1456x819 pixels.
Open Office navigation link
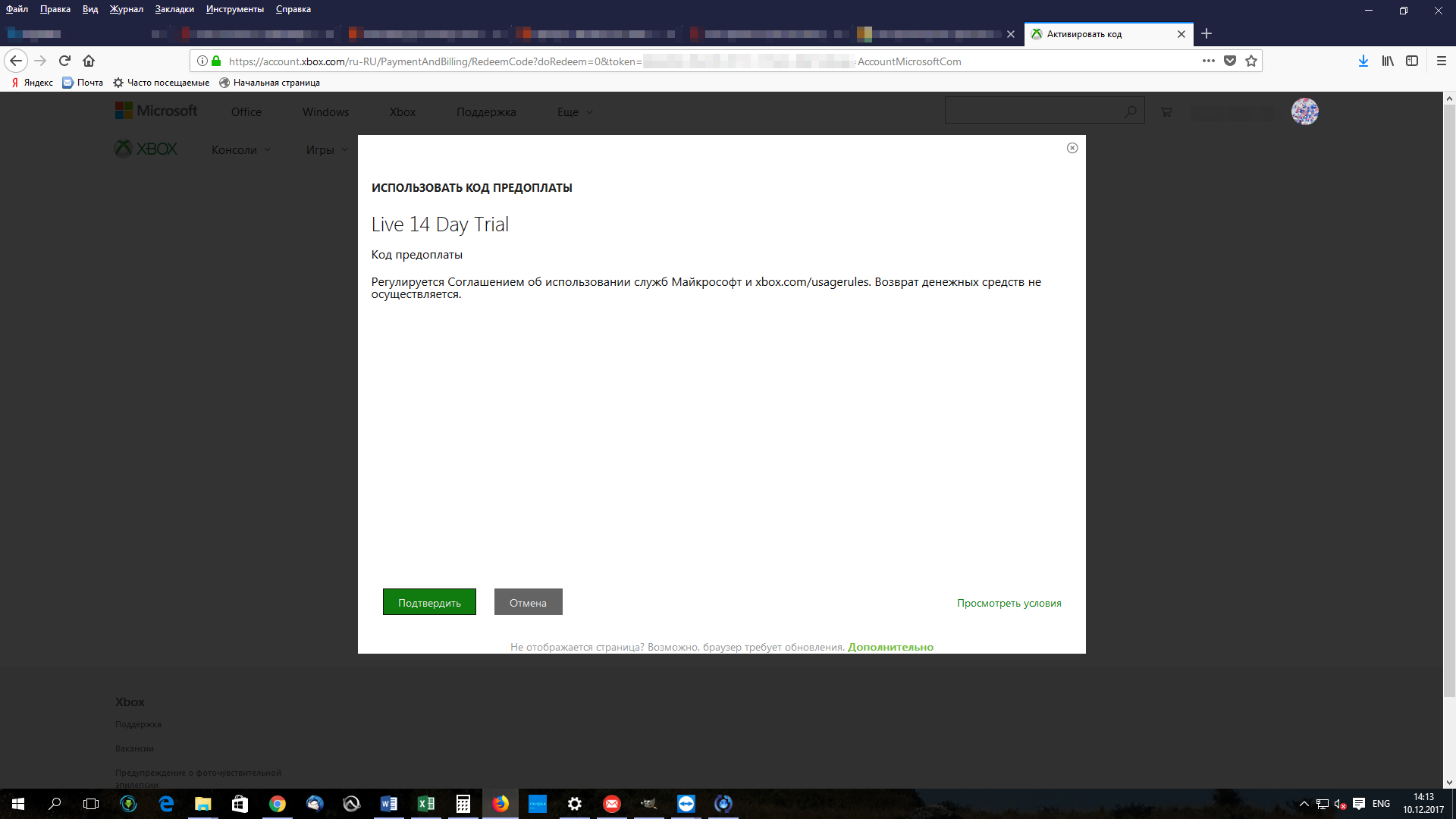[x=246, y=112]
